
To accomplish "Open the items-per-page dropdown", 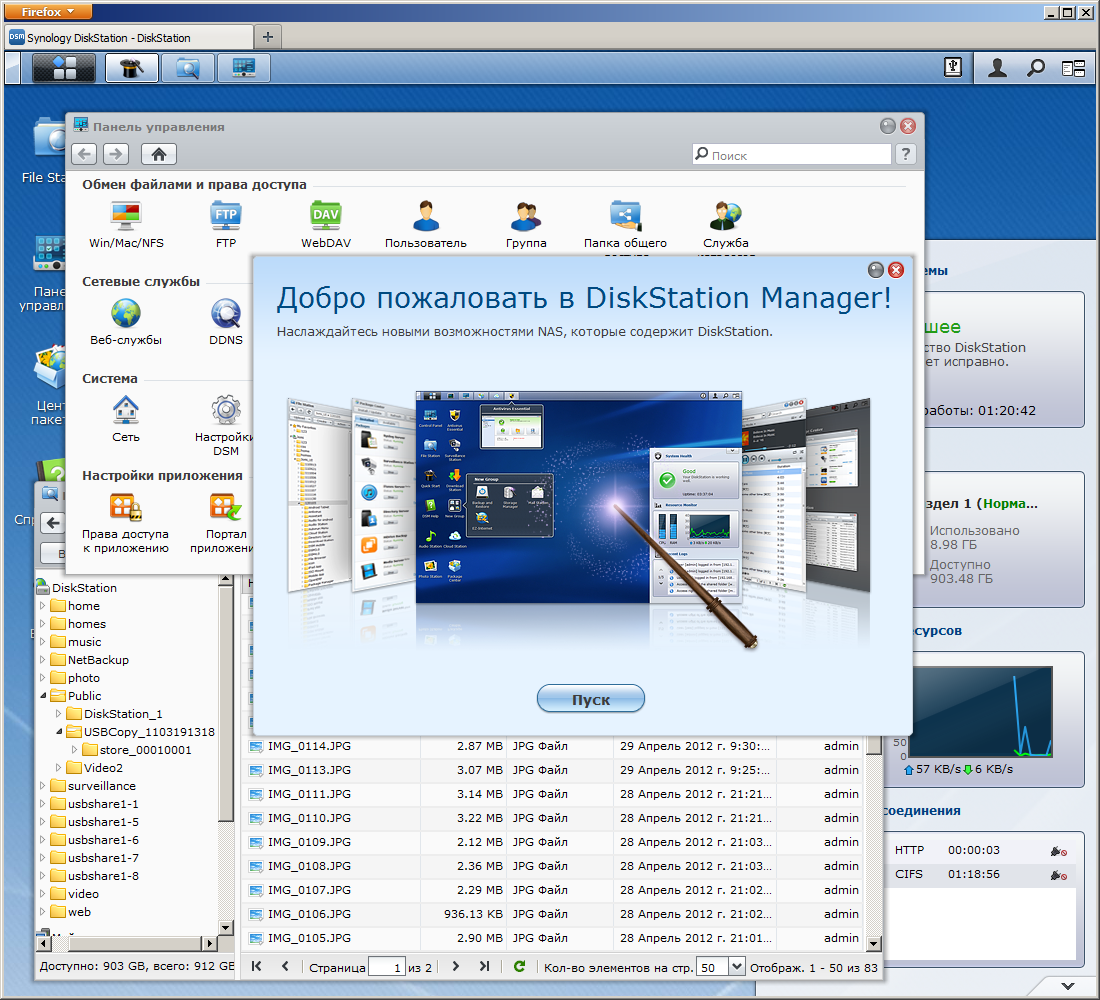I will tap(737, 967).
